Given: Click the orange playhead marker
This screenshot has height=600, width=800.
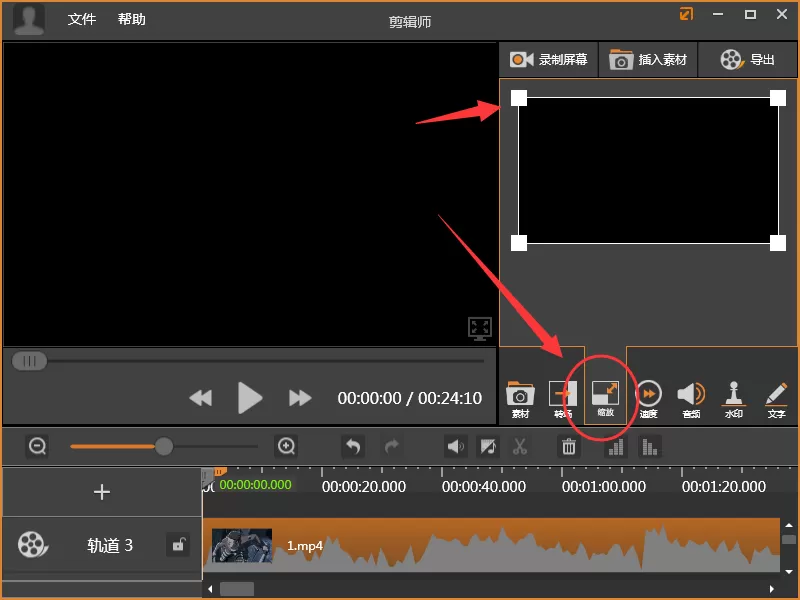Looking at the screenshot, I should pos(220,471).
